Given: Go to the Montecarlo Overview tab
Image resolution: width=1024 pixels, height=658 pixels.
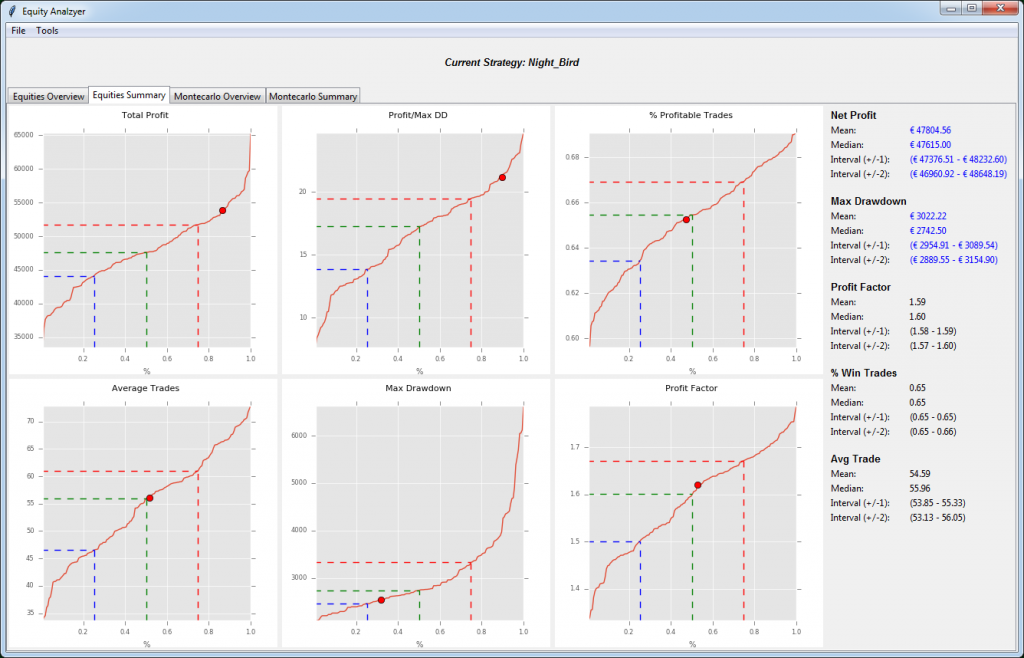Looking at the screenshot, I should [217, 96].
